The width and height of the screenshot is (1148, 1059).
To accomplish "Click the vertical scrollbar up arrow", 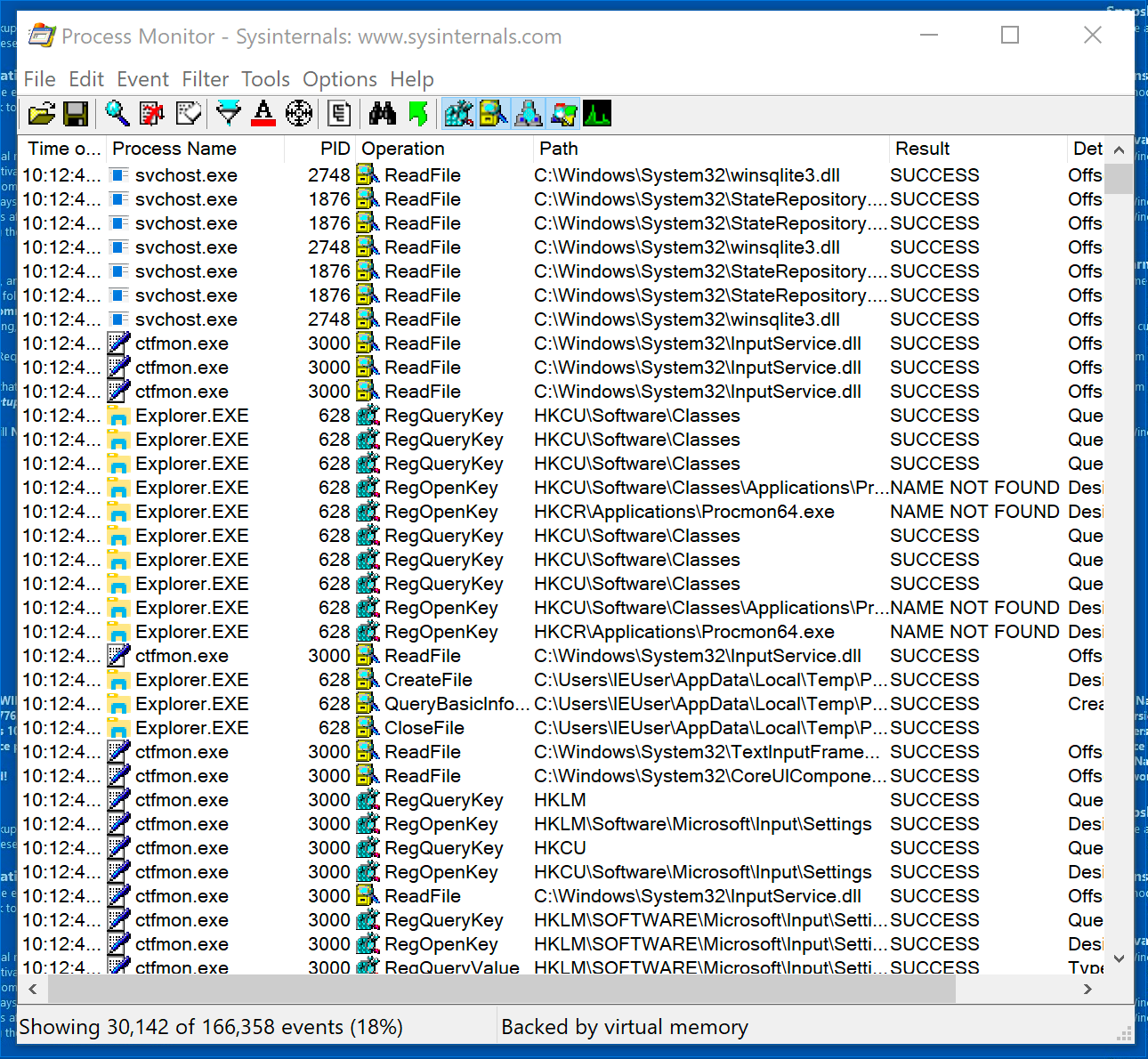I will pyautogui.click(x=1120, y=150).
